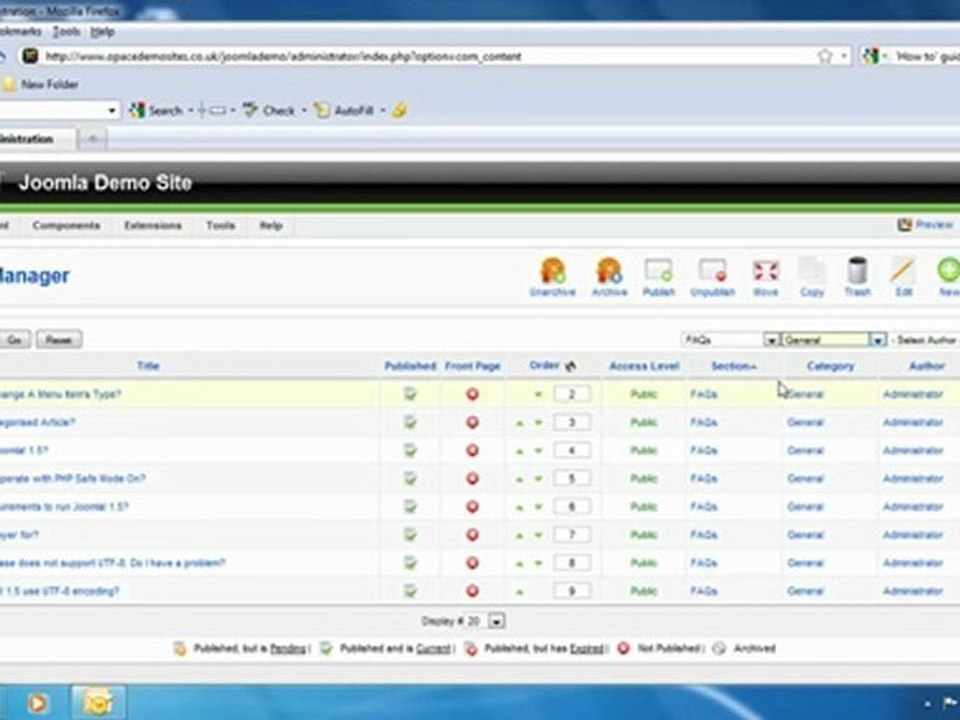This screenshot has width=960, height=720.
Task: Click the Google toolbar Search icon
Action: pos(137,110)
